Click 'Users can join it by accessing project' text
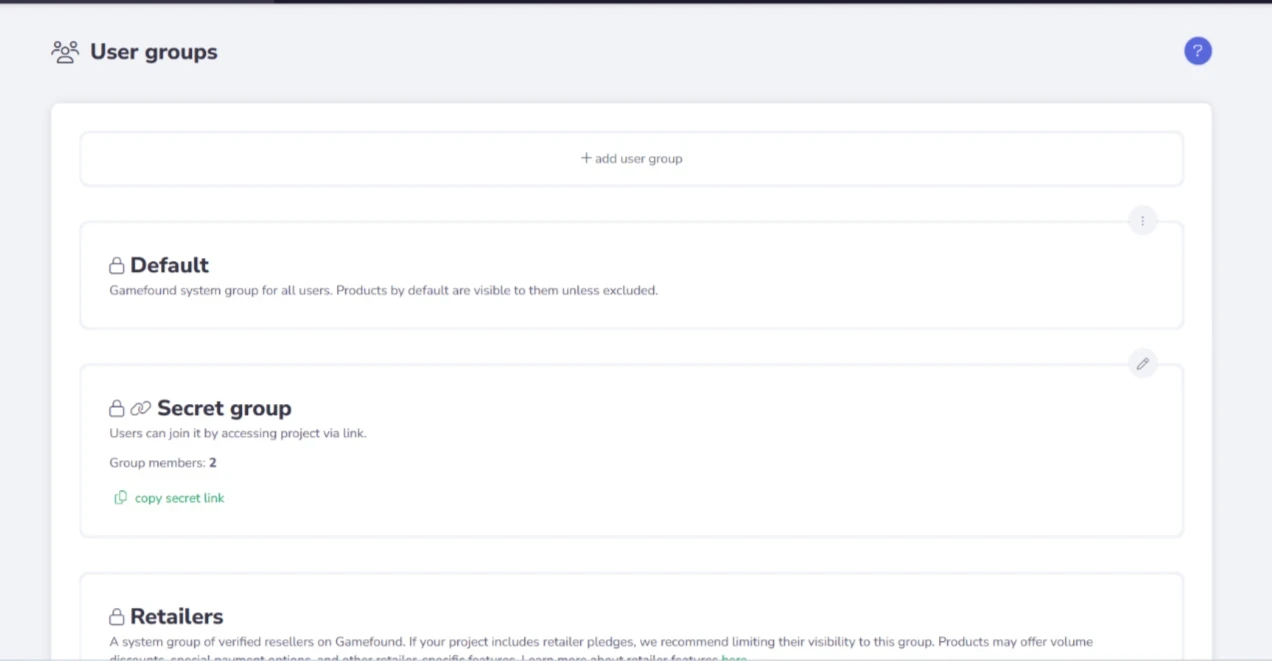 (x=238, y=434)
